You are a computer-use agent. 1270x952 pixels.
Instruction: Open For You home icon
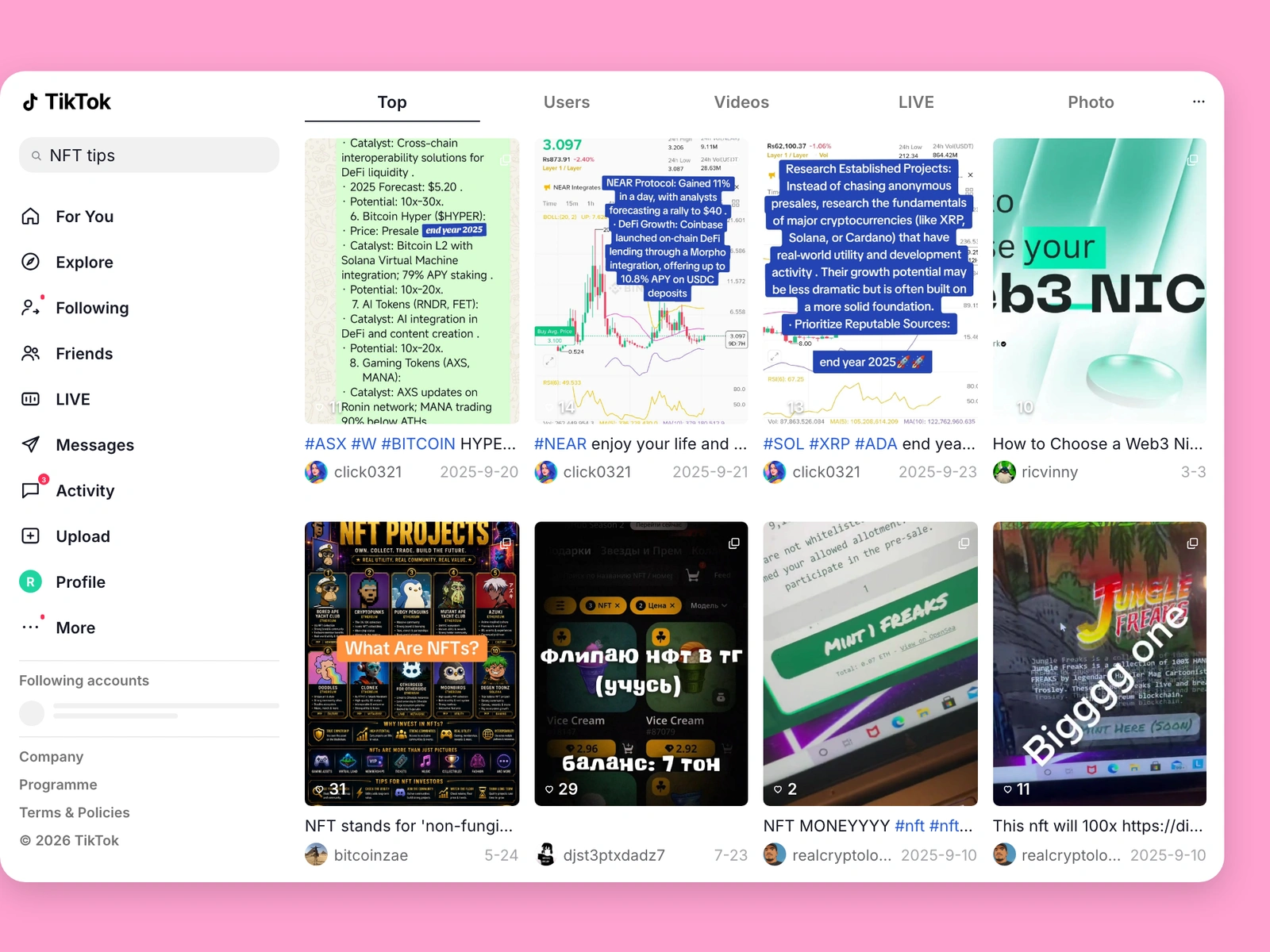31,217
